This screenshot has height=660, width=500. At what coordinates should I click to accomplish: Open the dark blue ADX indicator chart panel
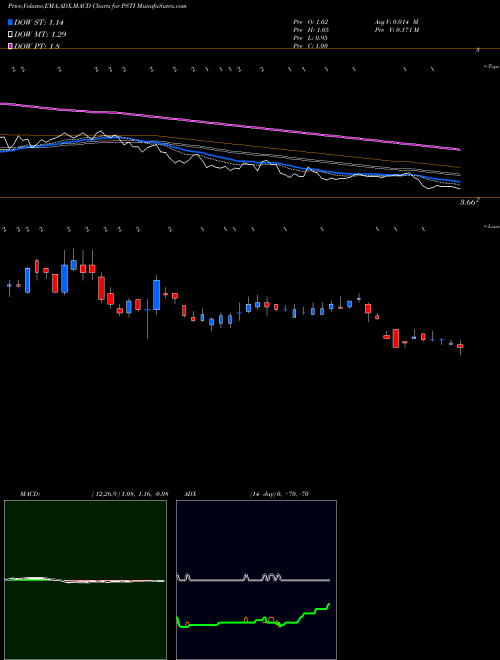click(x=256, y=580)
